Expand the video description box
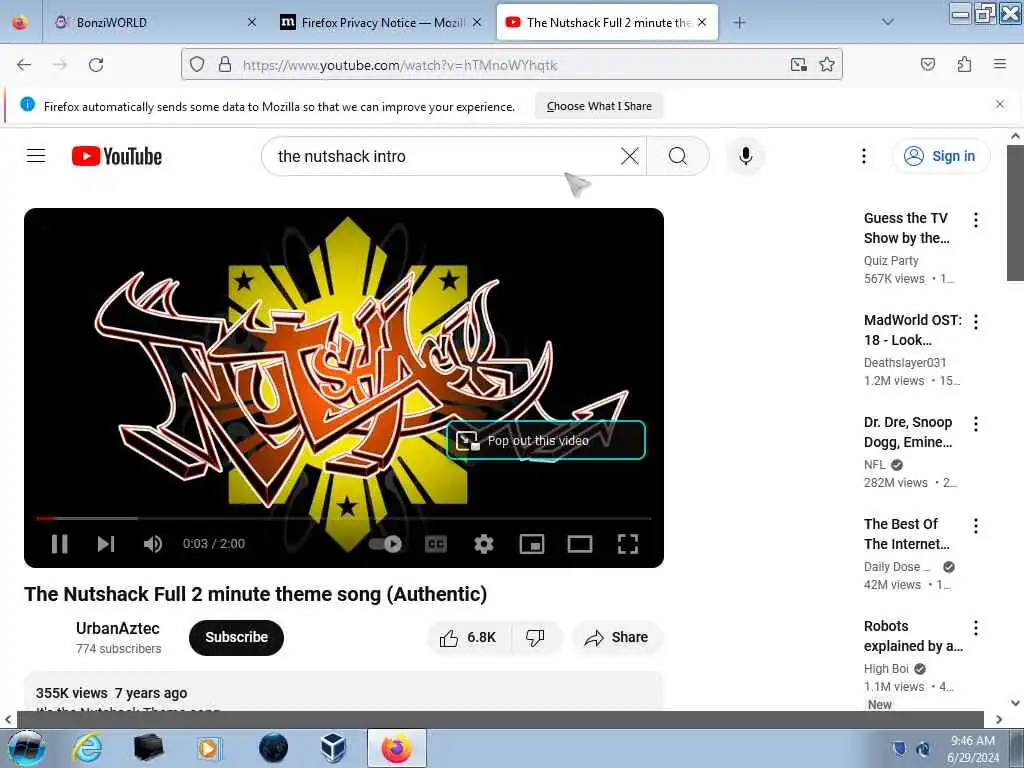The height and width of the screenshot is (768, 1024). (344, 692)
